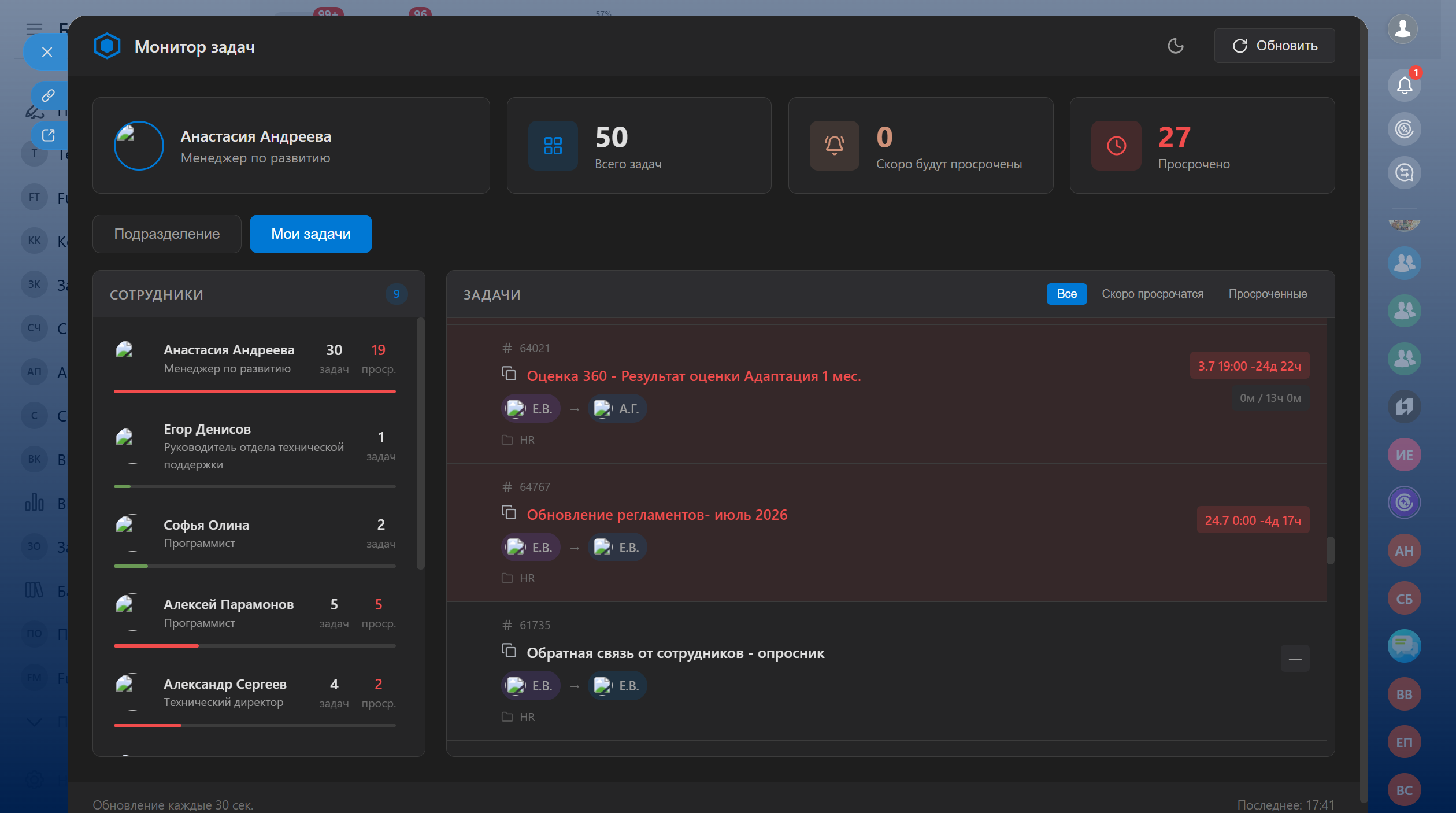This screenshot has width=1456, height=813.
Task: Show only Просроченные tasks
Action: pos(1268,294)
